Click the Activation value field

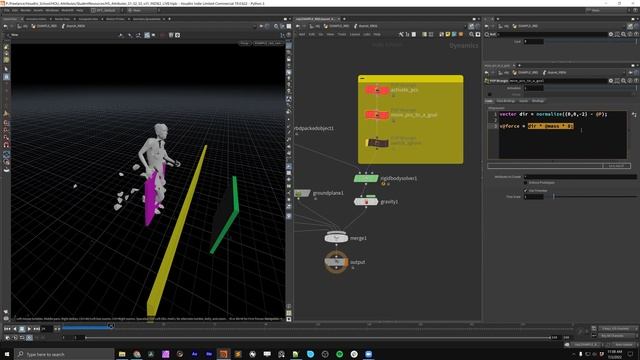[533, 88]
